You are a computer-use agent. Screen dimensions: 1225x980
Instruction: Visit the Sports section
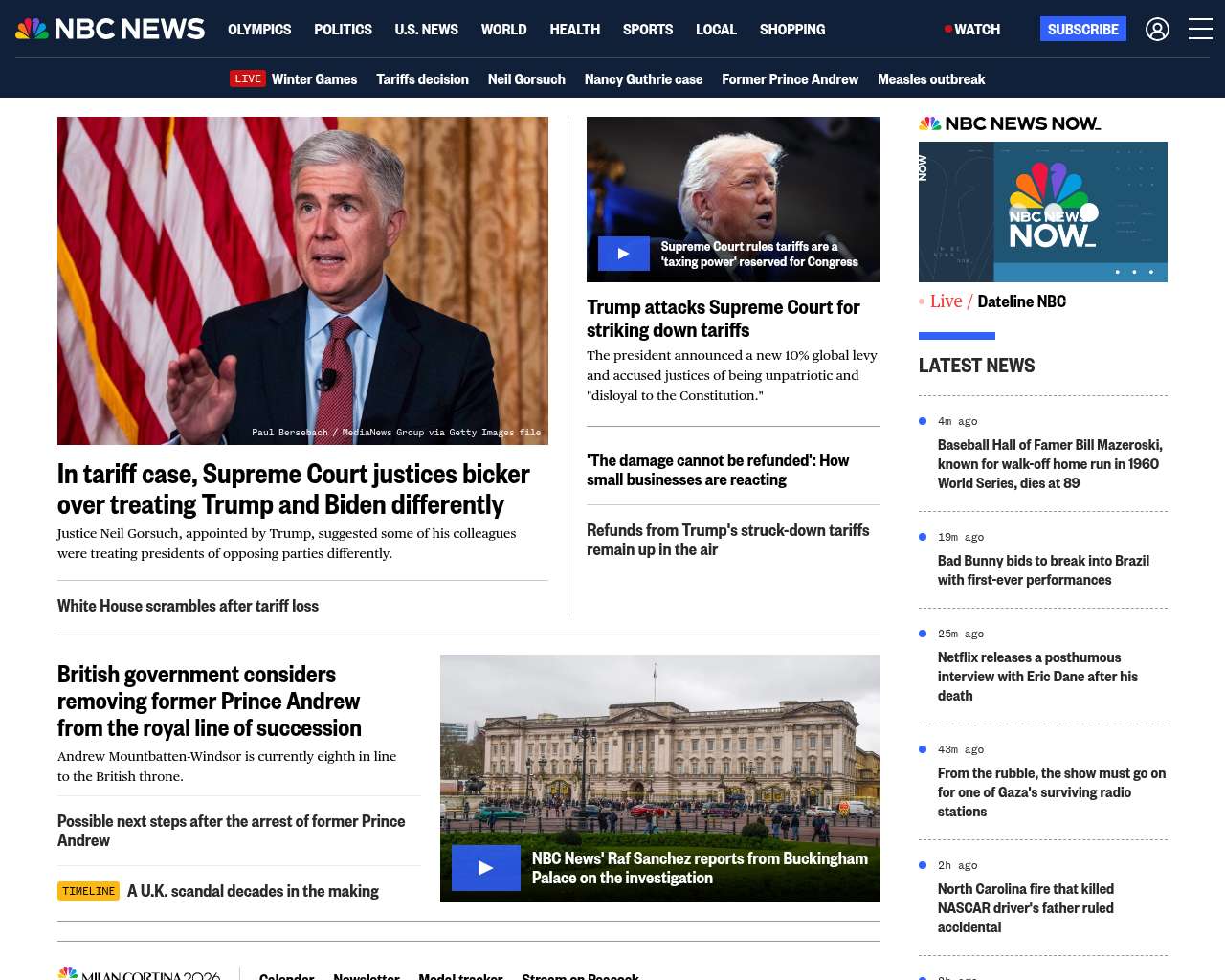[648, 30]
